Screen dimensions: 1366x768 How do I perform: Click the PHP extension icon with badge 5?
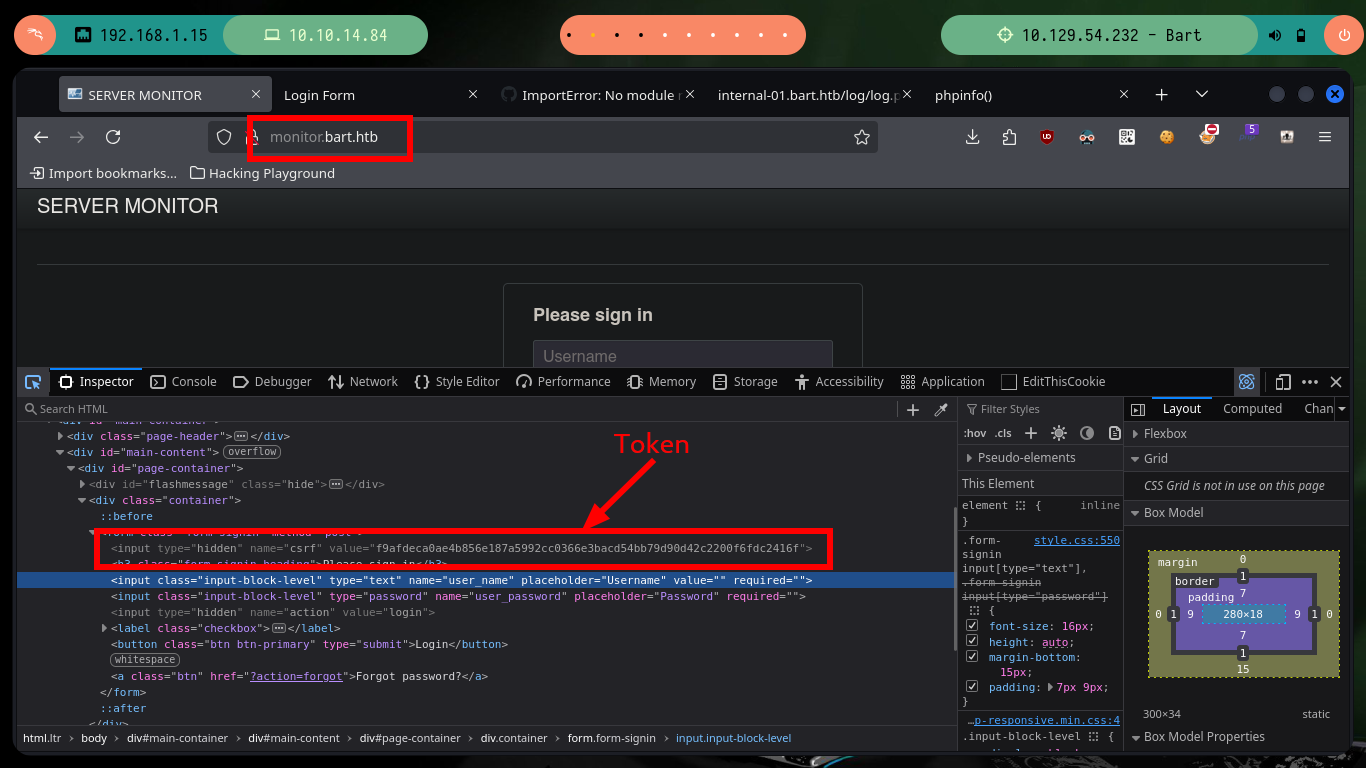pos(1247,134)
